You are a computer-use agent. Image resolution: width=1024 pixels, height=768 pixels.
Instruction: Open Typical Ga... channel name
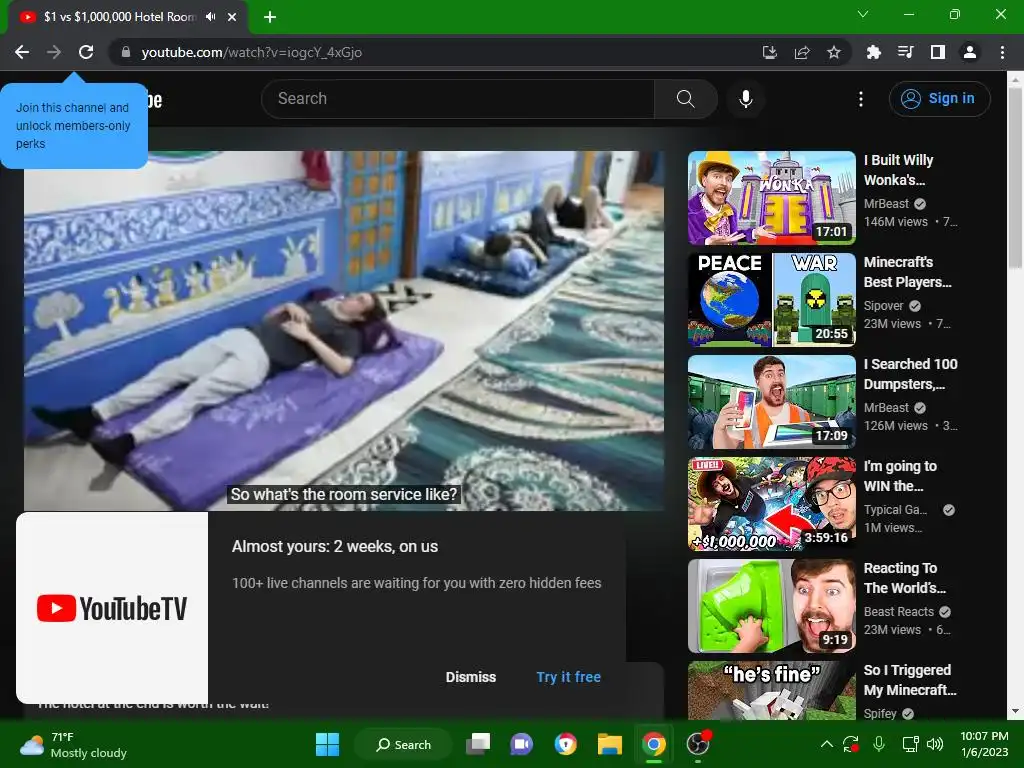coord(895,509)
